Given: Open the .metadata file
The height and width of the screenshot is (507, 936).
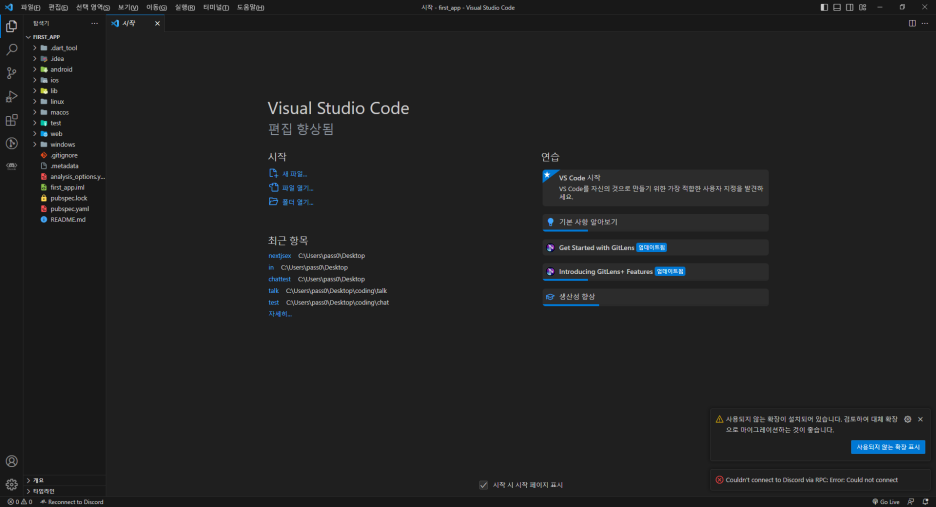Looking at the screenshot, I should (64, 166).
